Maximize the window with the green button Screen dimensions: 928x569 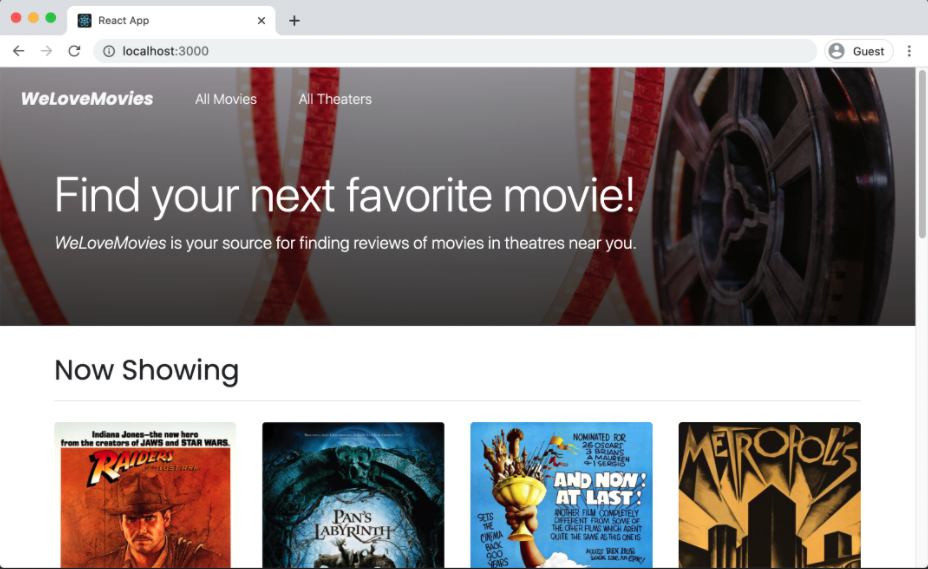click(x=51, y=18)
